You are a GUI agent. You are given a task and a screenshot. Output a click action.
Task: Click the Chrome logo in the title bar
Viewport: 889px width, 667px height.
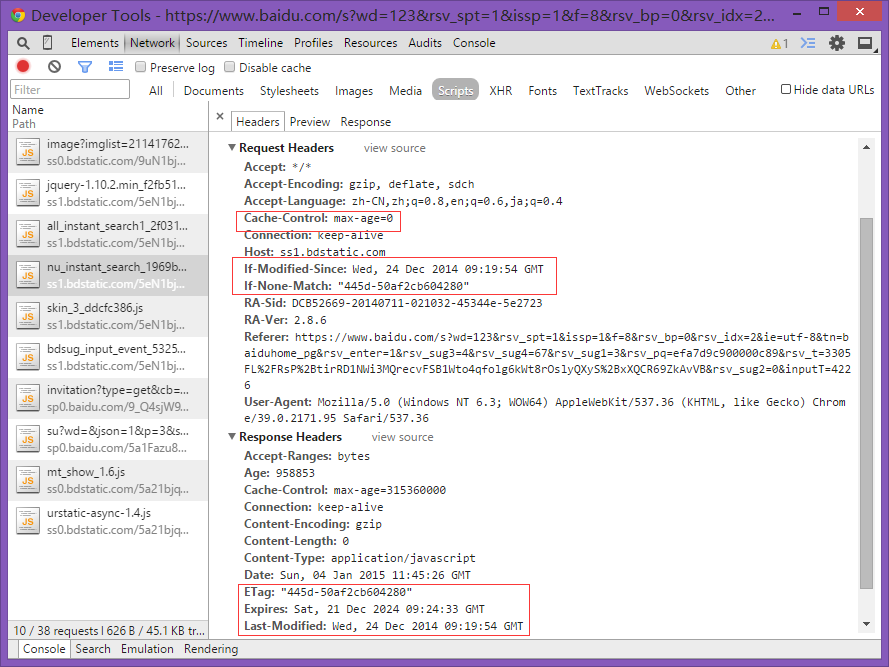coord(18,15)
